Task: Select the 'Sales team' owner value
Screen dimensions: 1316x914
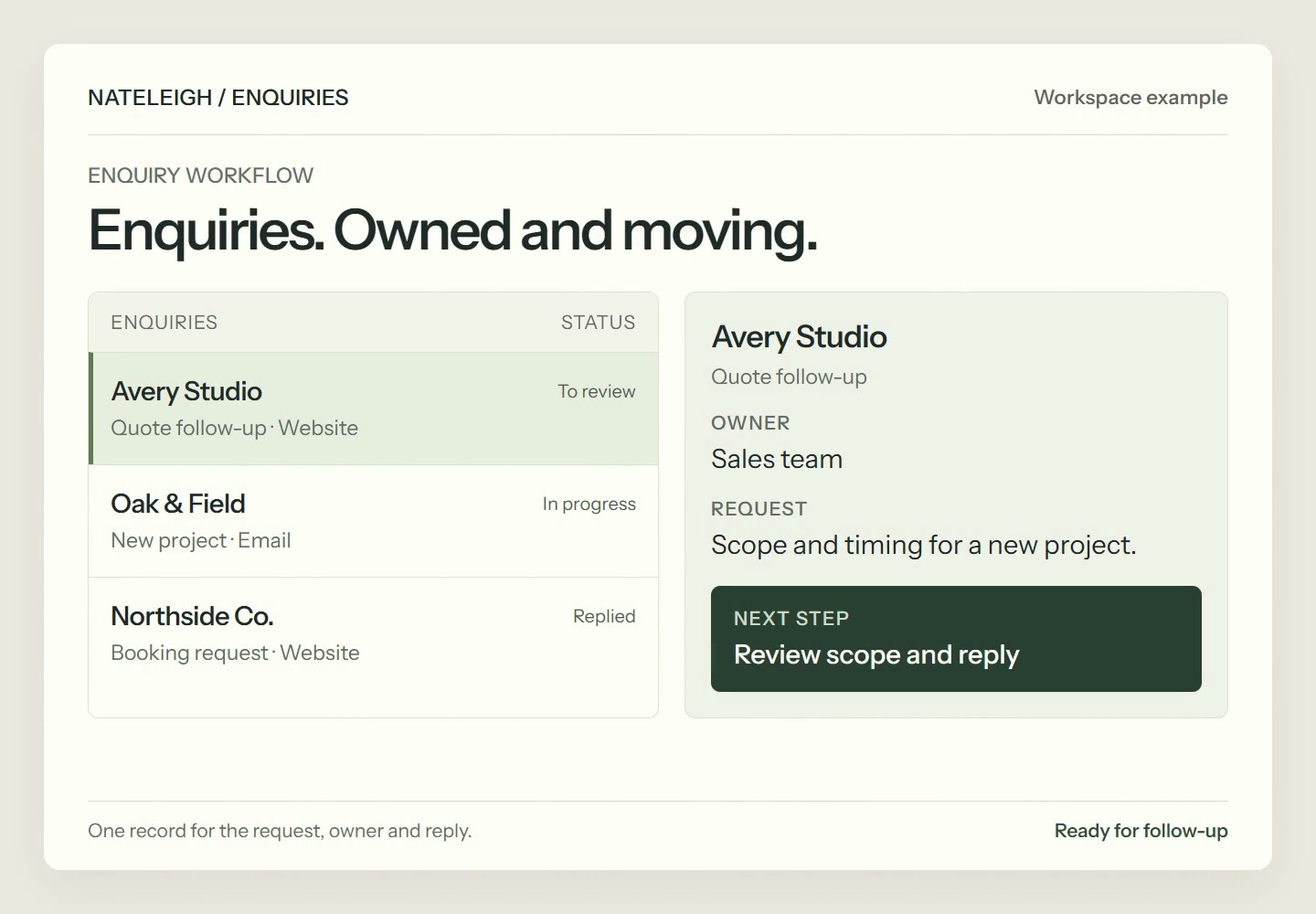Action: (x=777, y=459)
